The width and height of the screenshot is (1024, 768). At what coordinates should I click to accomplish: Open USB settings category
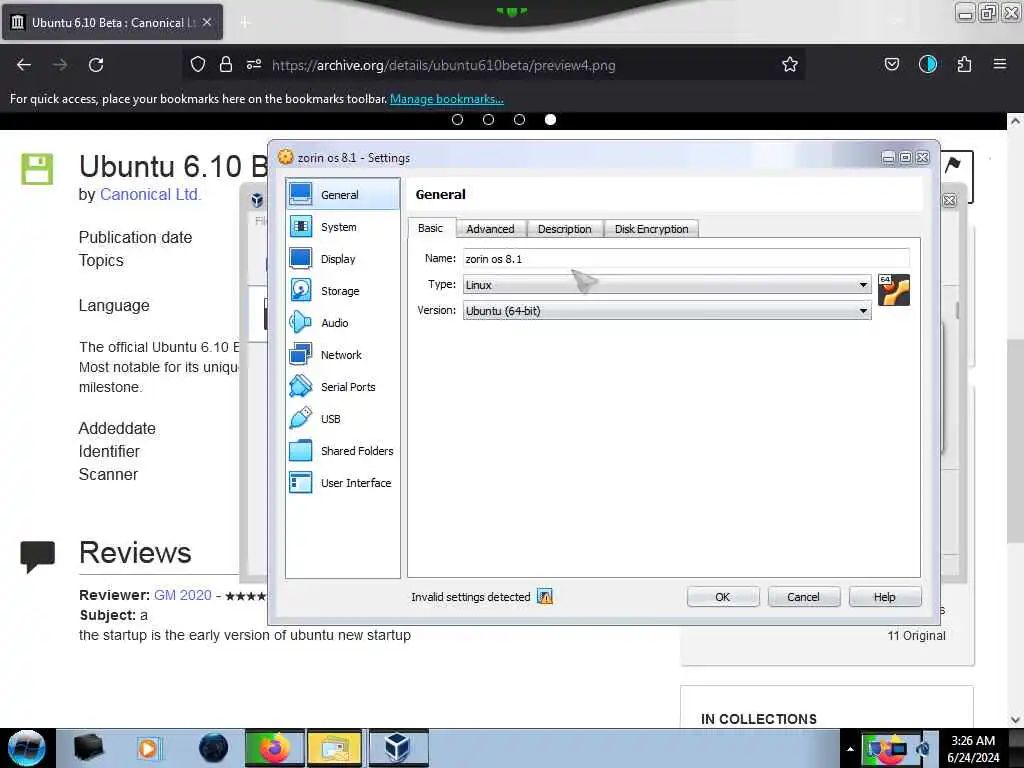342,419
